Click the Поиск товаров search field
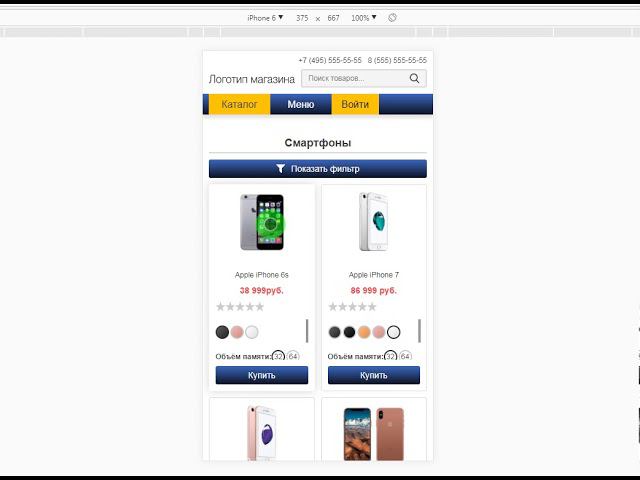 [x=355, y=78]
